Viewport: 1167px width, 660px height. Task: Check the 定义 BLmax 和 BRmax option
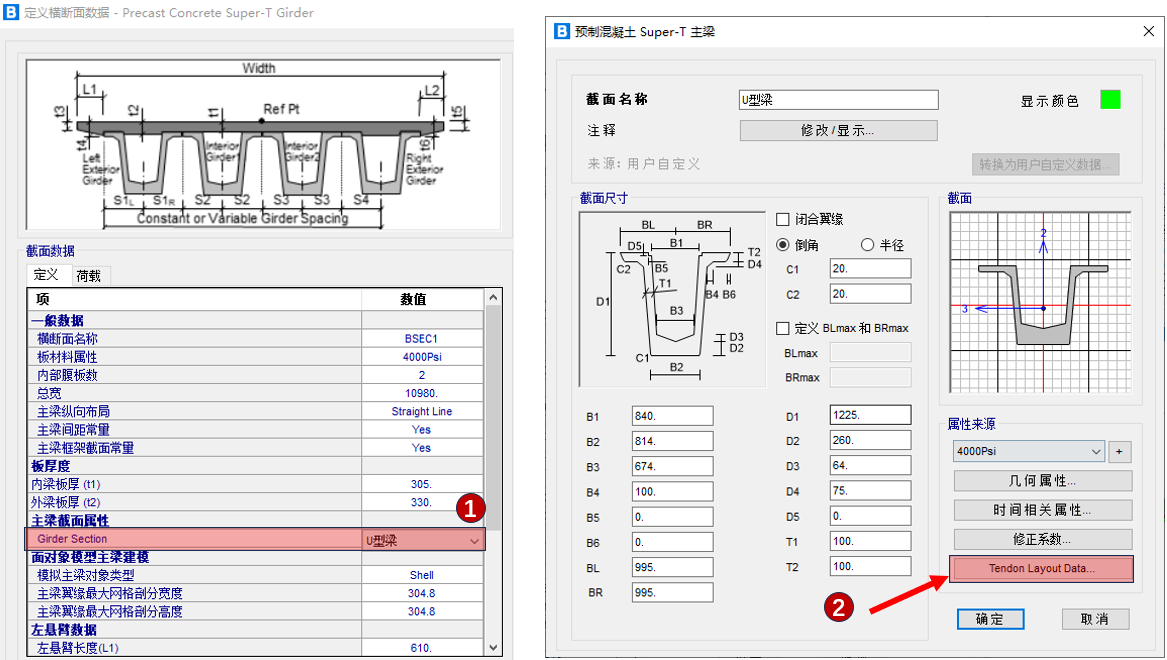click(x=783, y=328)
